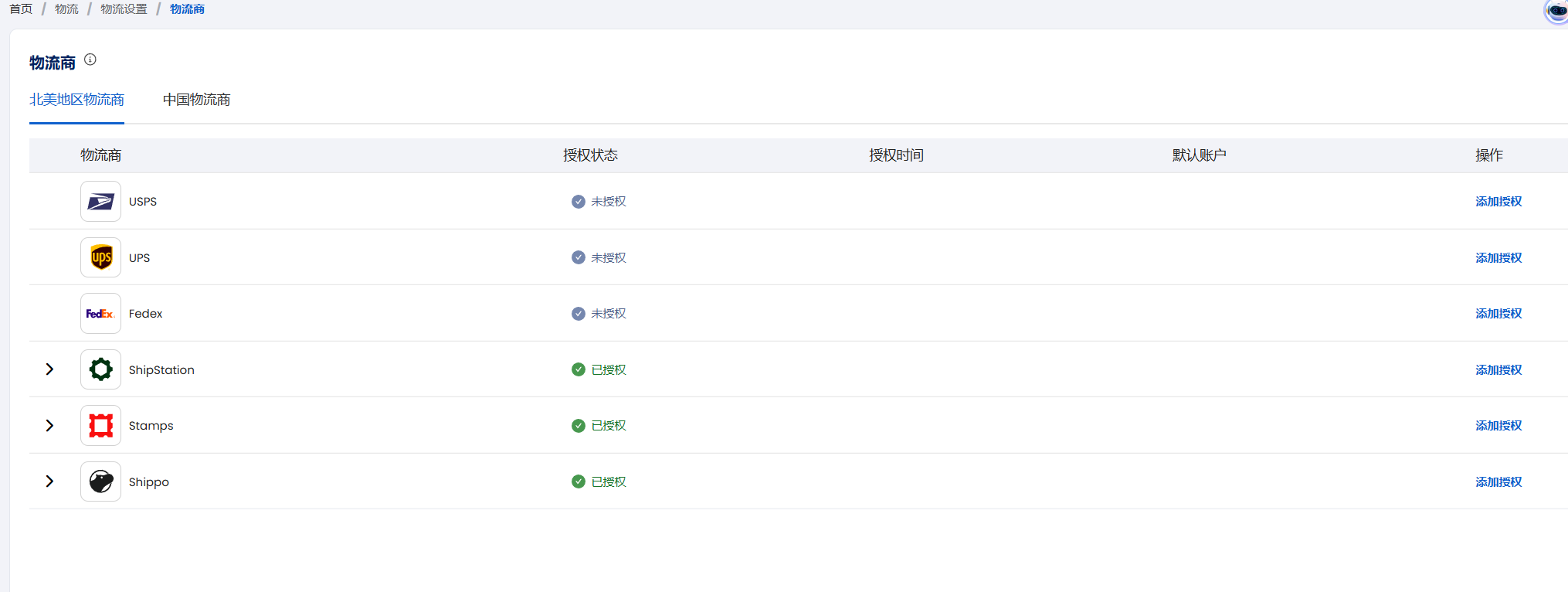Image resolution: width=1568 pixels, height=592 pixels.
Task: Click the Shippo logo icon
Action: 100,481
